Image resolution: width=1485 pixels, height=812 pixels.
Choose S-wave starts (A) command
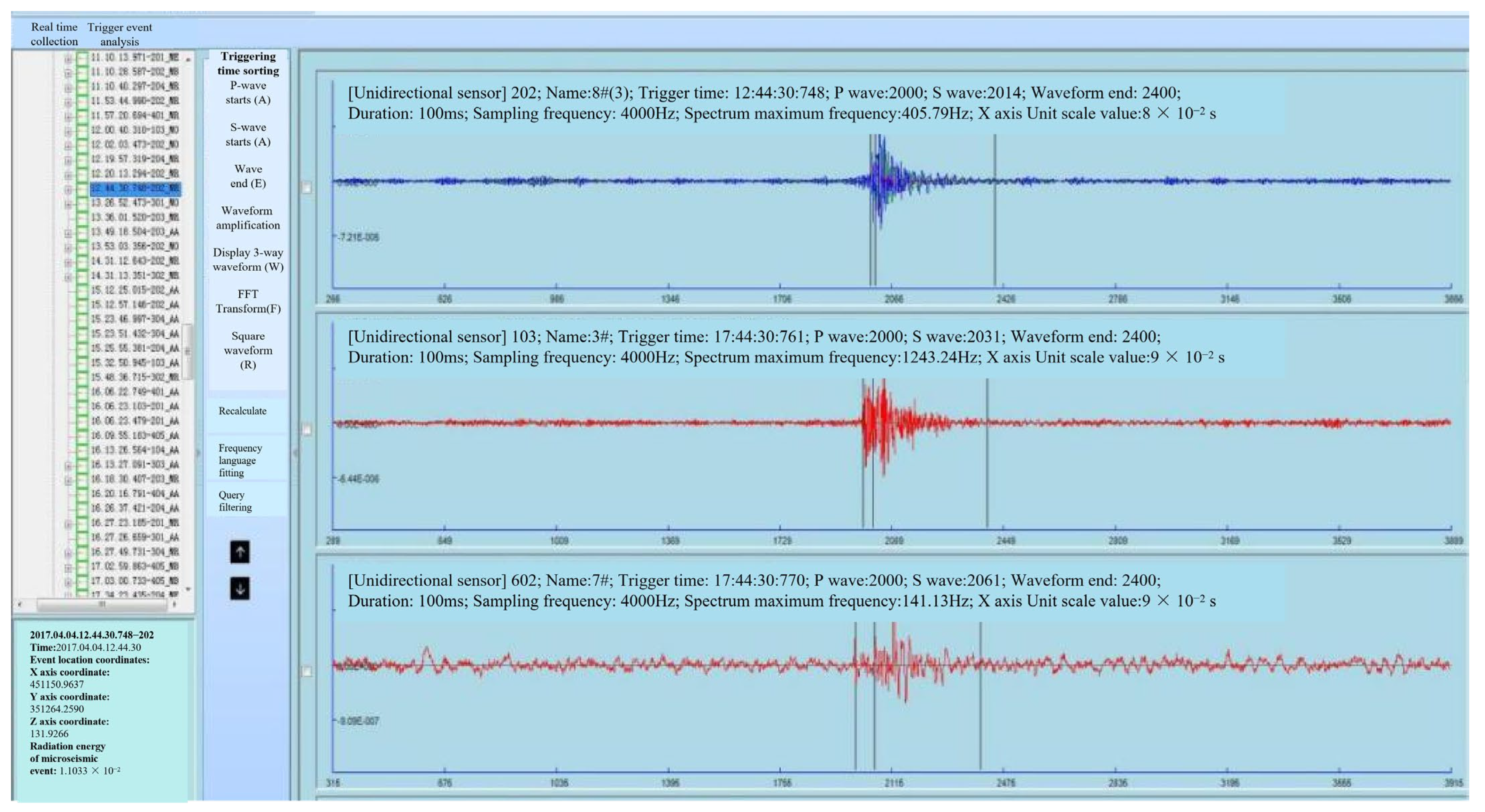point(248,134)
